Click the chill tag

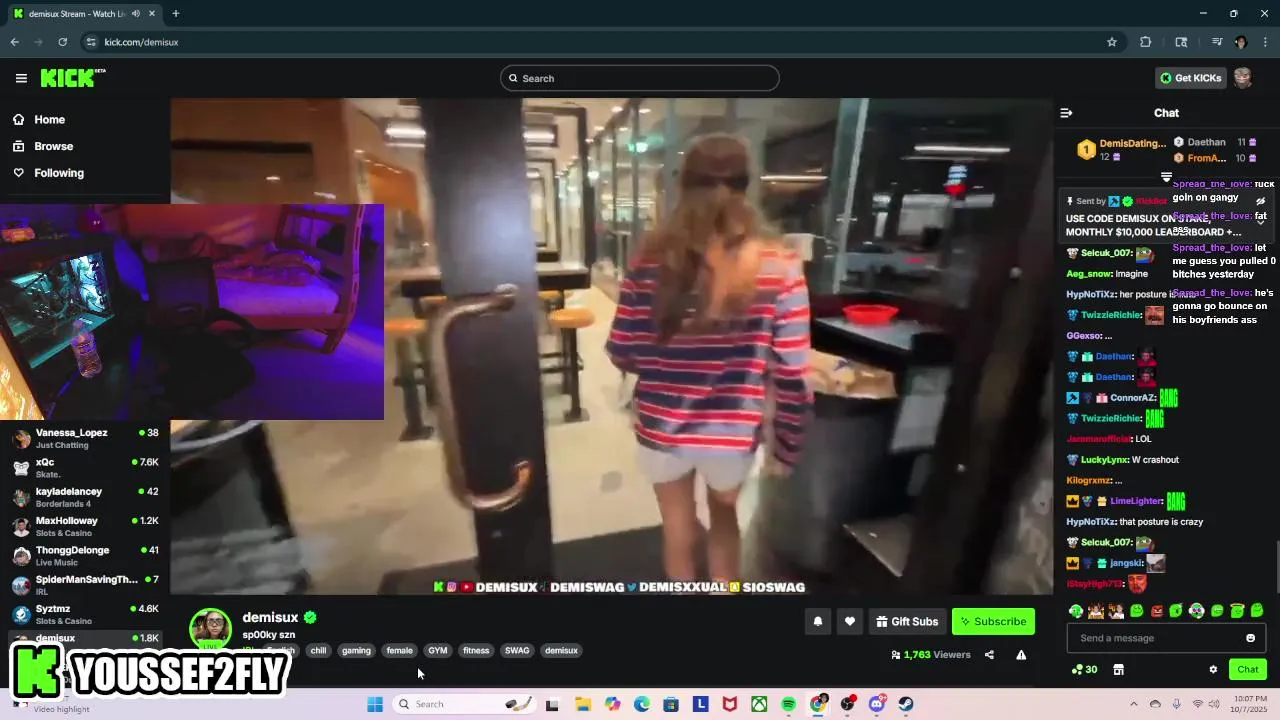pyautogui.click(x=318, y=650)
